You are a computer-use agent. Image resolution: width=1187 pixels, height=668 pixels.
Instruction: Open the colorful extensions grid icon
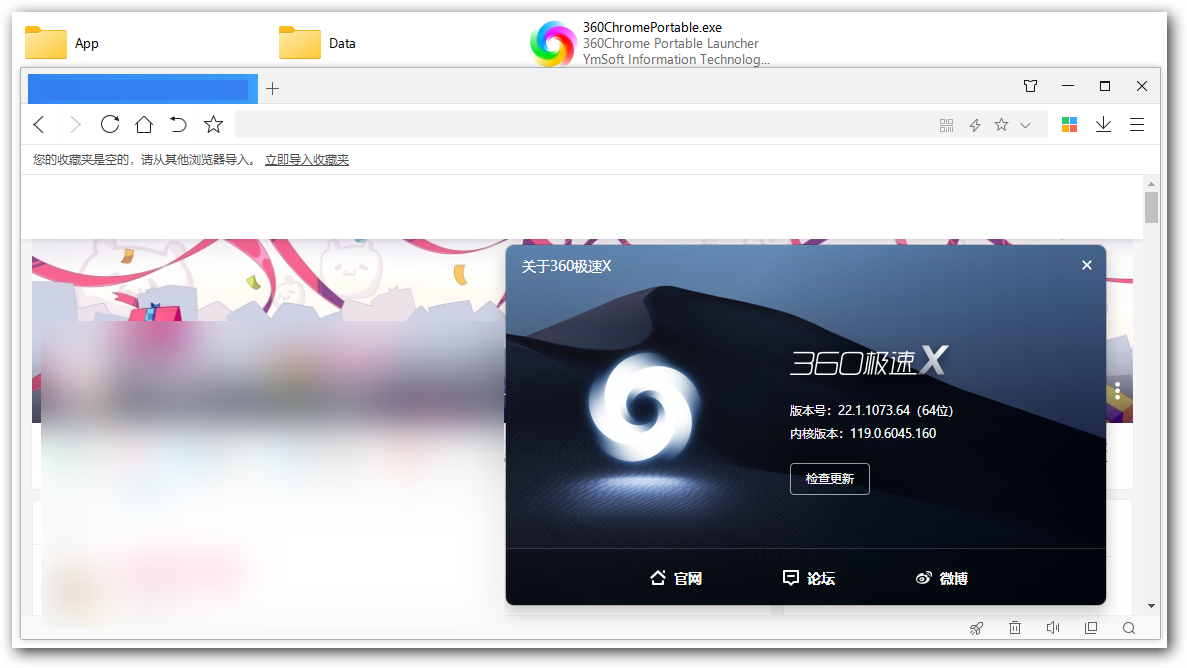pyautogui.click(x=1069, y=125)
